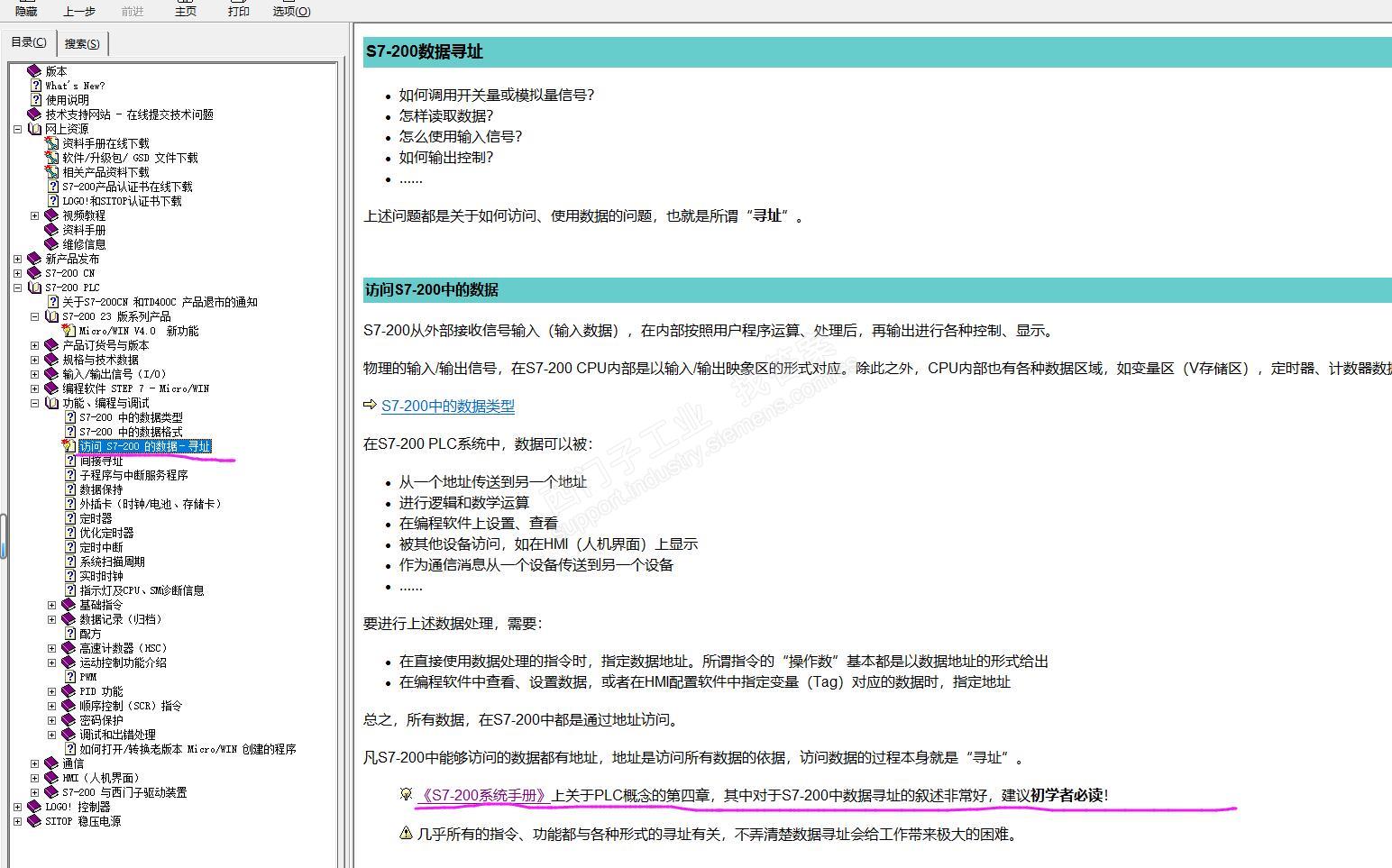Expand the 通信 tree node
The height and width of the screenshot is (868, 1392).
[35, 763]
